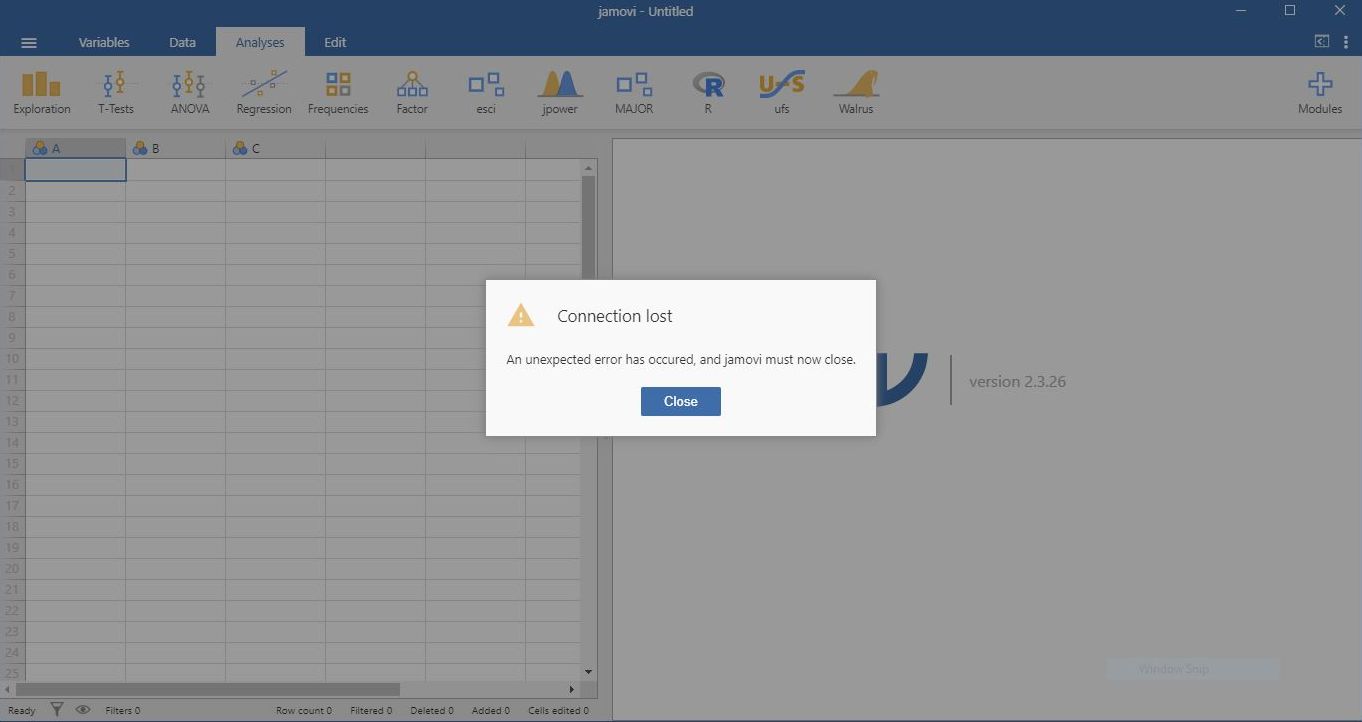The width and height of the screenshot is (1362, 722).
Task: Open the Exploration analysis menu
Action: tap(42, 92)
